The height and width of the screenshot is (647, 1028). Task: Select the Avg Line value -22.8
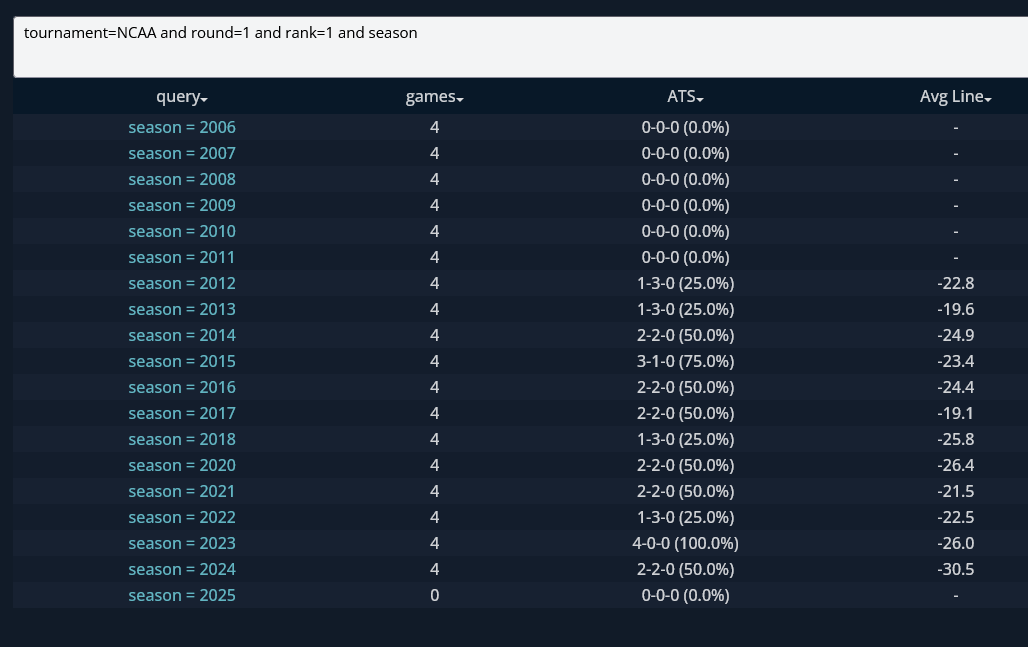tap(955, 283)
